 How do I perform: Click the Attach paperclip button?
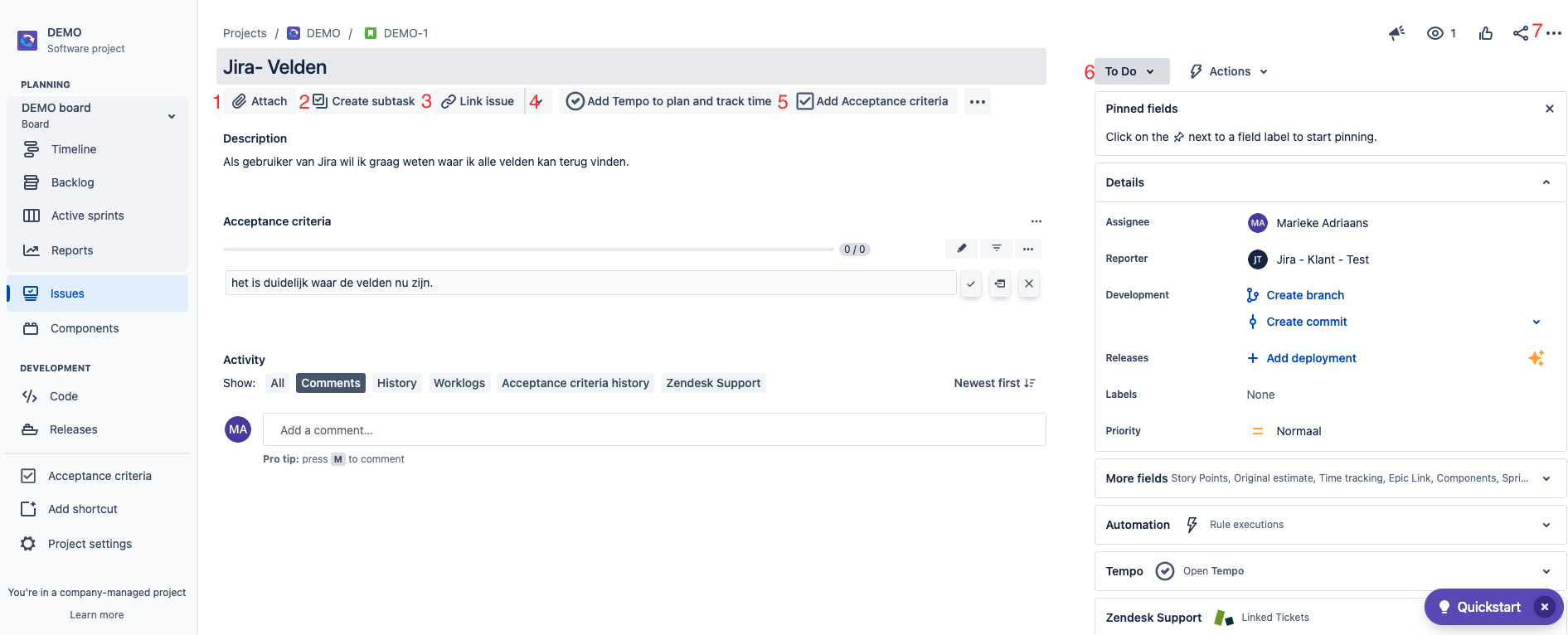click(260, 101)
